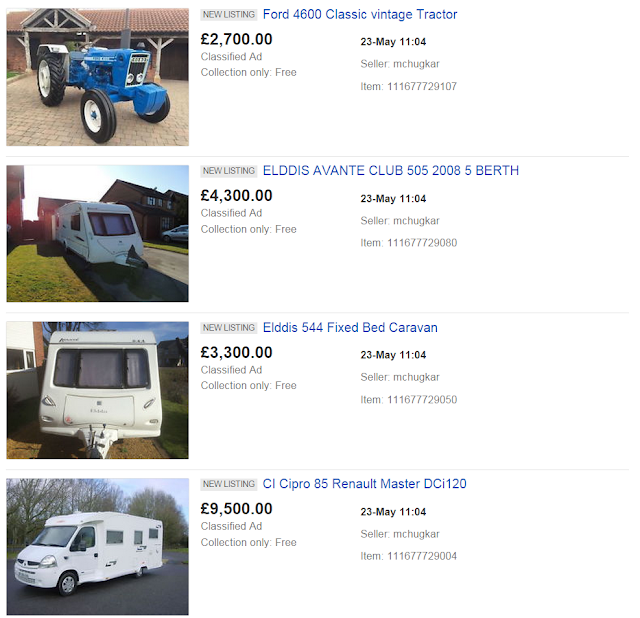Image resolution: width=640 pixels, height=618 pixels.
Task: Click the £3,300.00 price of Elddis 544
Action: [x=236, y=352]
